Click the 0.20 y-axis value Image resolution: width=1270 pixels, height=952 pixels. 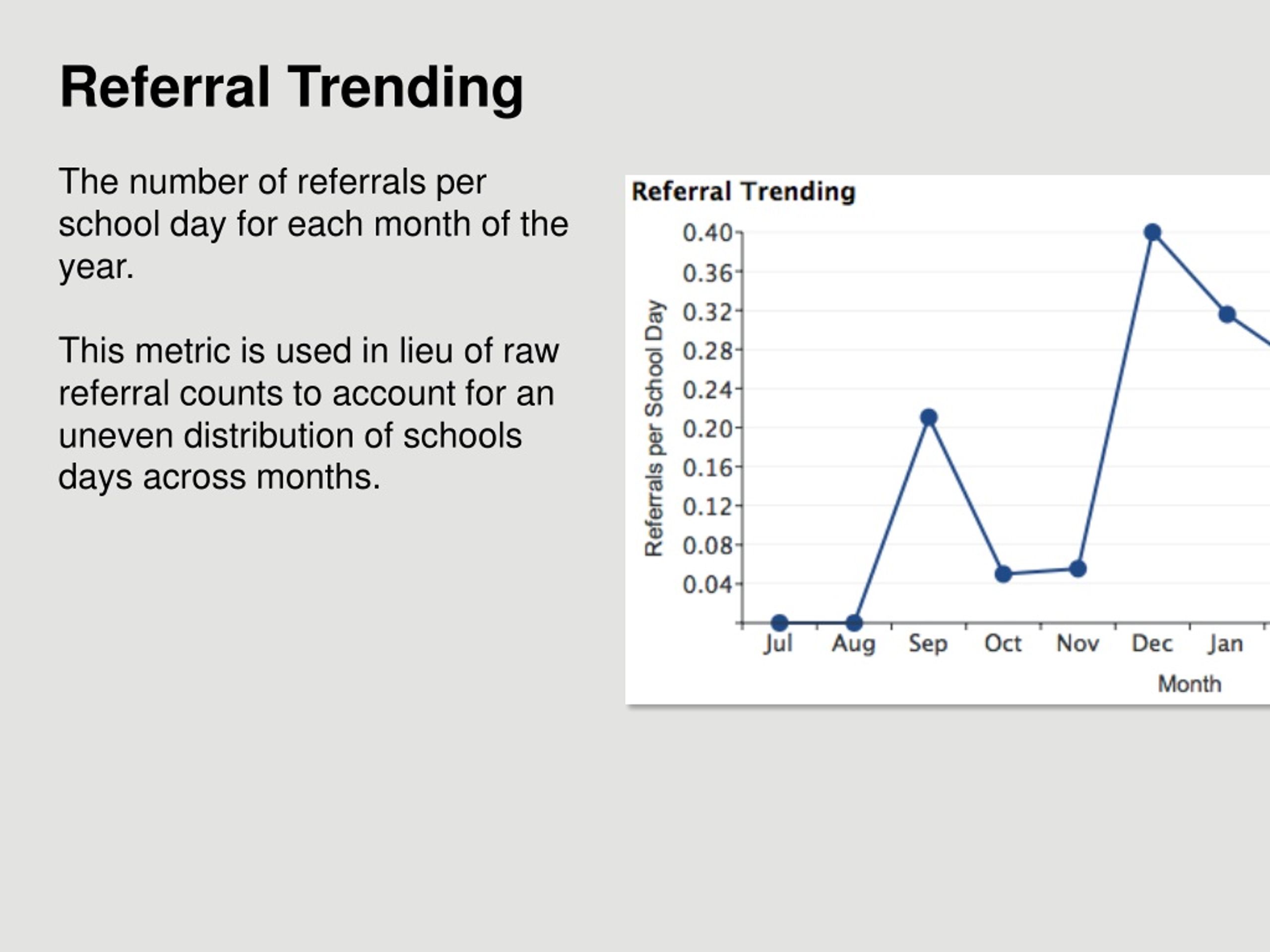click(708, 429)
